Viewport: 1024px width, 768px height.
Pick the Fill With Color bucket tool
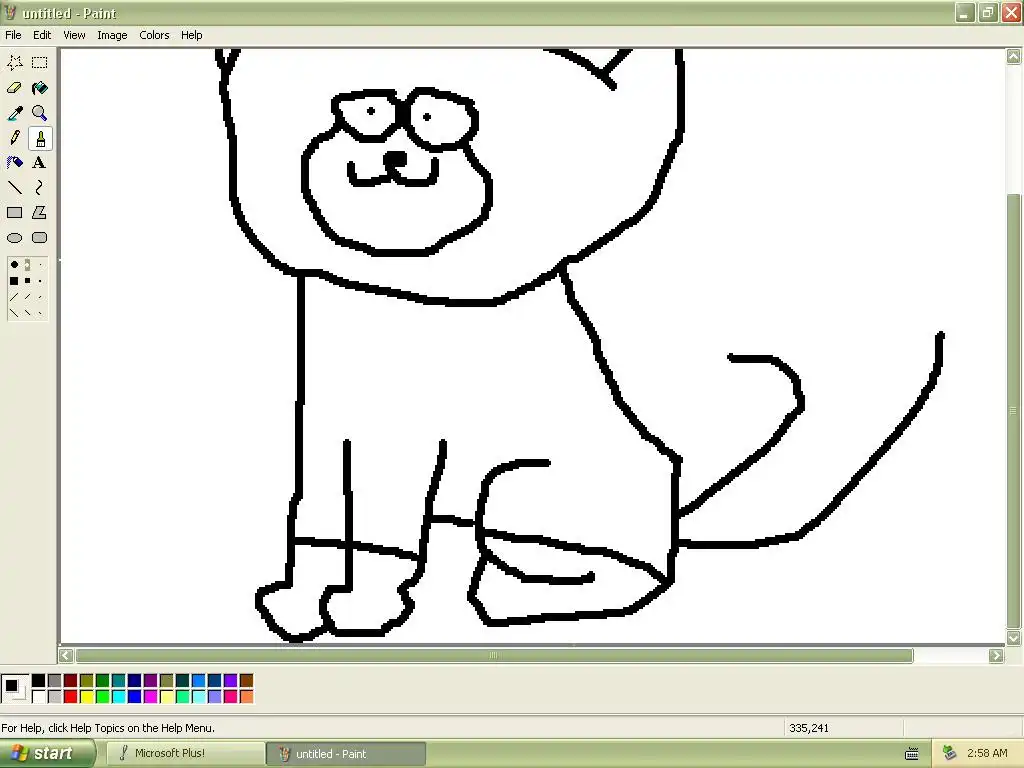tap(40, 88)
